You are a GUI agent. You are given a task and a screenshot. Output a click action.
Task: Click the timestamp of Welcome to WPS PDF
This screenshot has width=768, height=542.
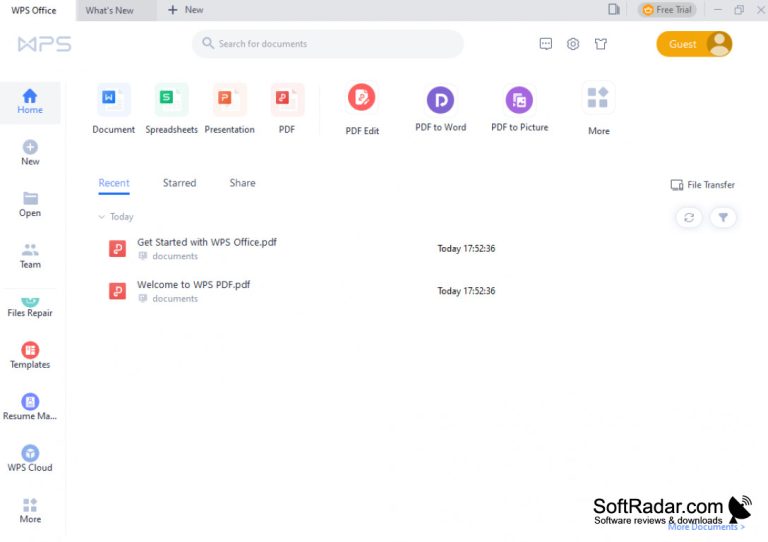(466, 291)
